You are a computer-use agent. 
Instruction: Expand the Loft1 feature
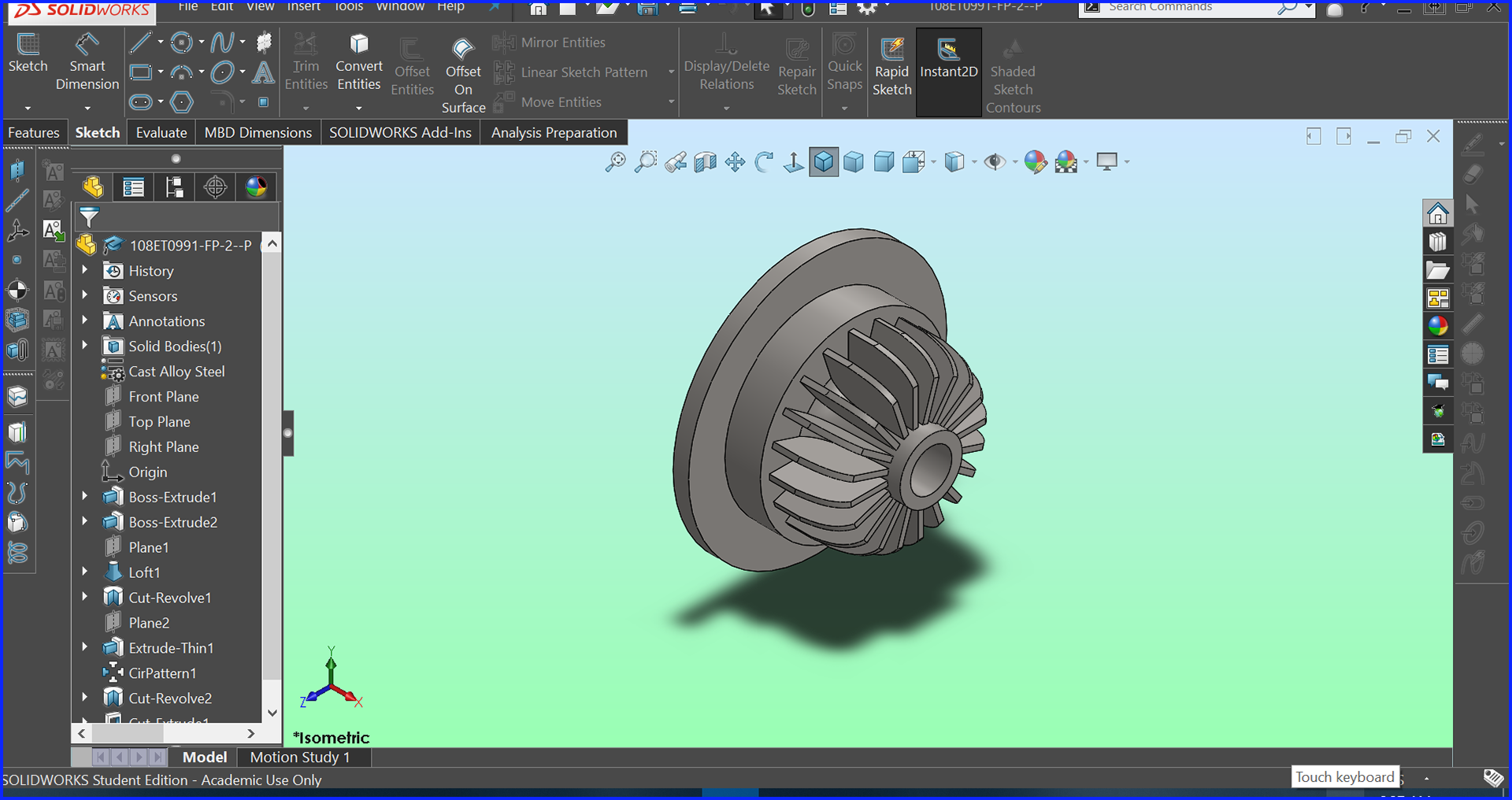85,572
